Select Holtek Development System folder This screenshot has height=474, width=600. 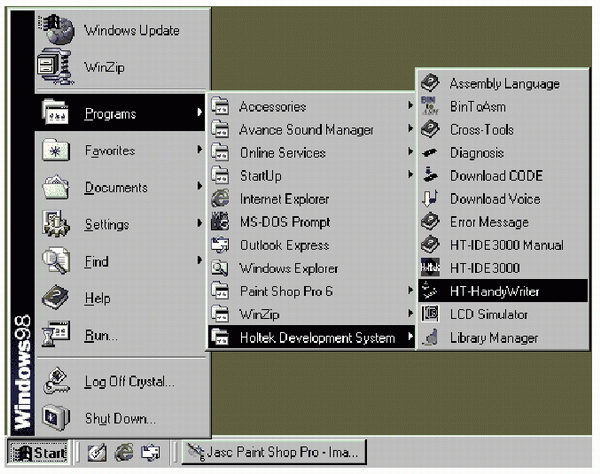pyautogui.click(x=311, y=337)
